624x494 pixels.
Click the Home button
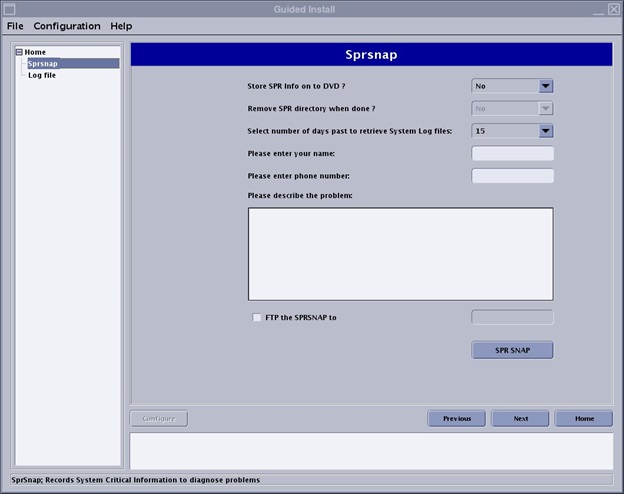point(584,418)
